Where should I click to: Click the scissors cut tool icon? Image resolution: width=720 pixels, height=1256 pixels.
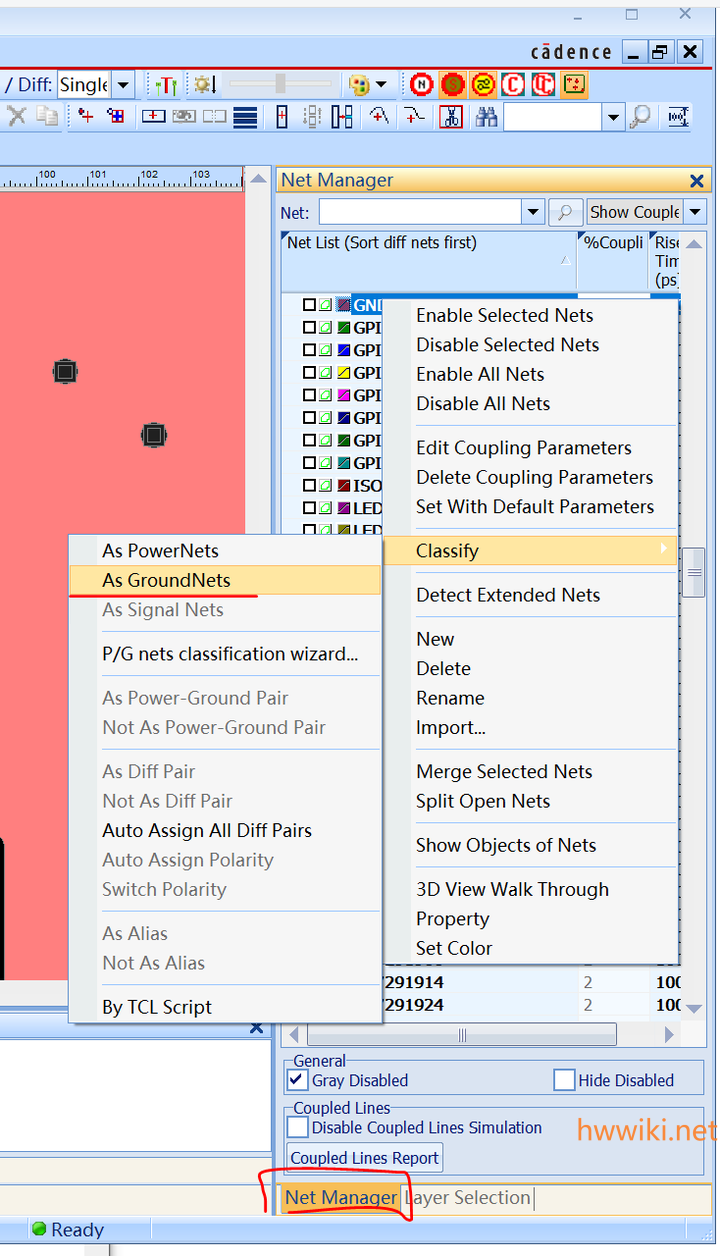(x=452, y=117)
